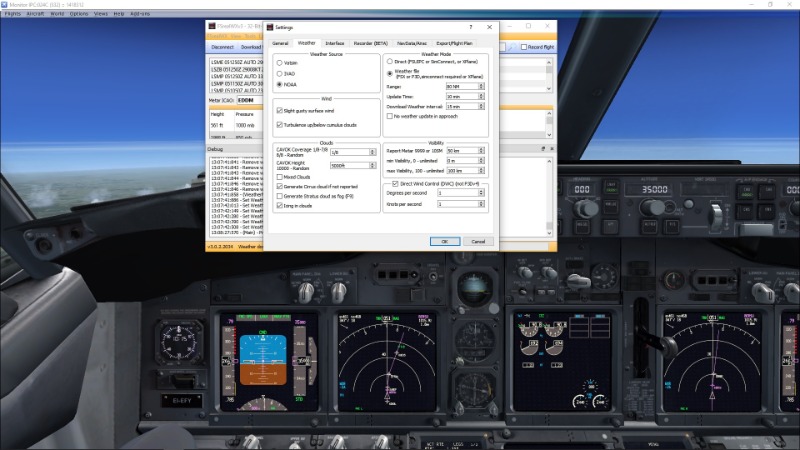Click the FSrealWX window title bar icon
800x450 pixels.
point(212,26)
